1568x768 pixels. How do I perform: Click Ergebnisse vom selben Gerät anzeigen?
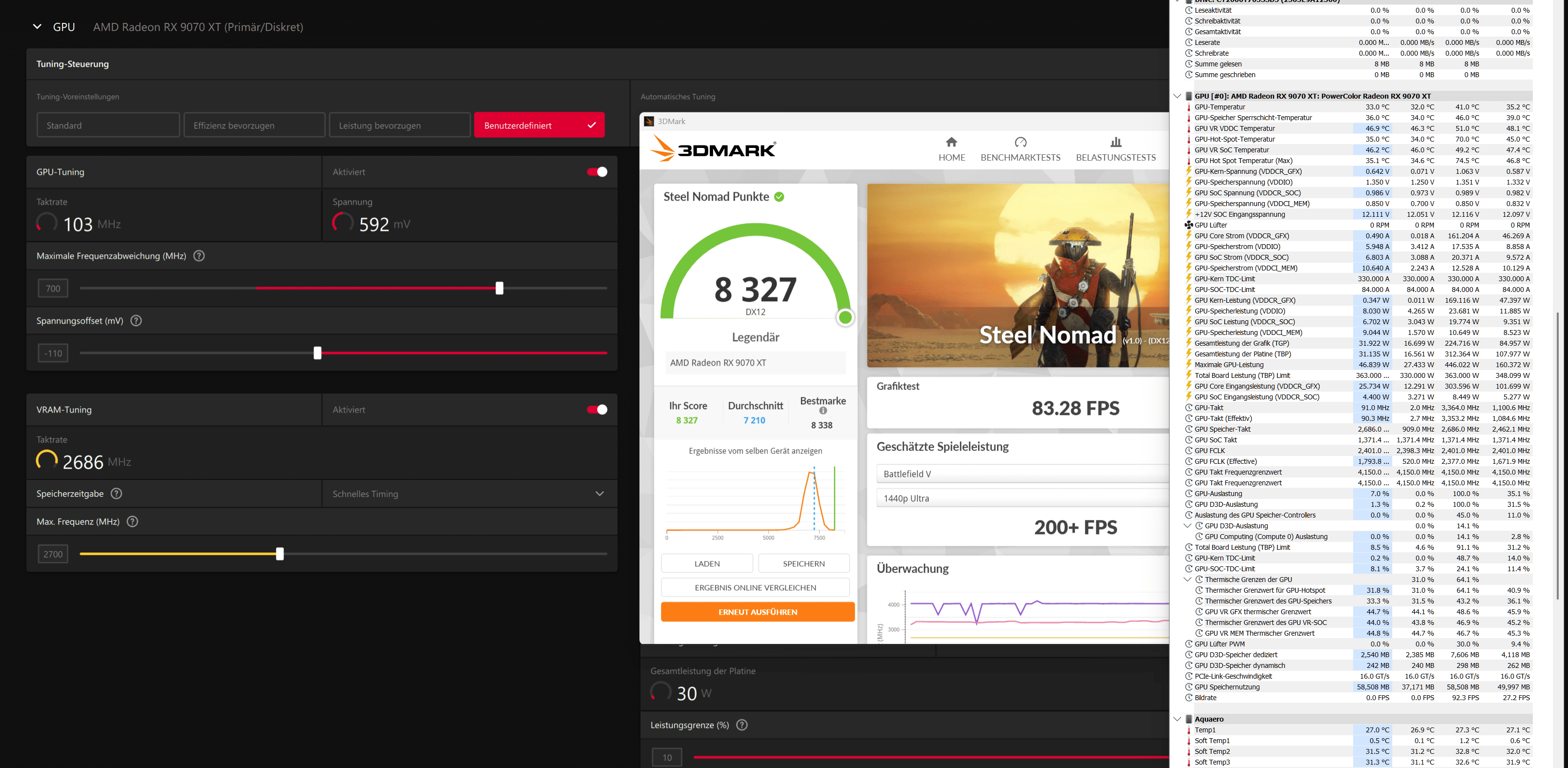[x=755, y=451]
